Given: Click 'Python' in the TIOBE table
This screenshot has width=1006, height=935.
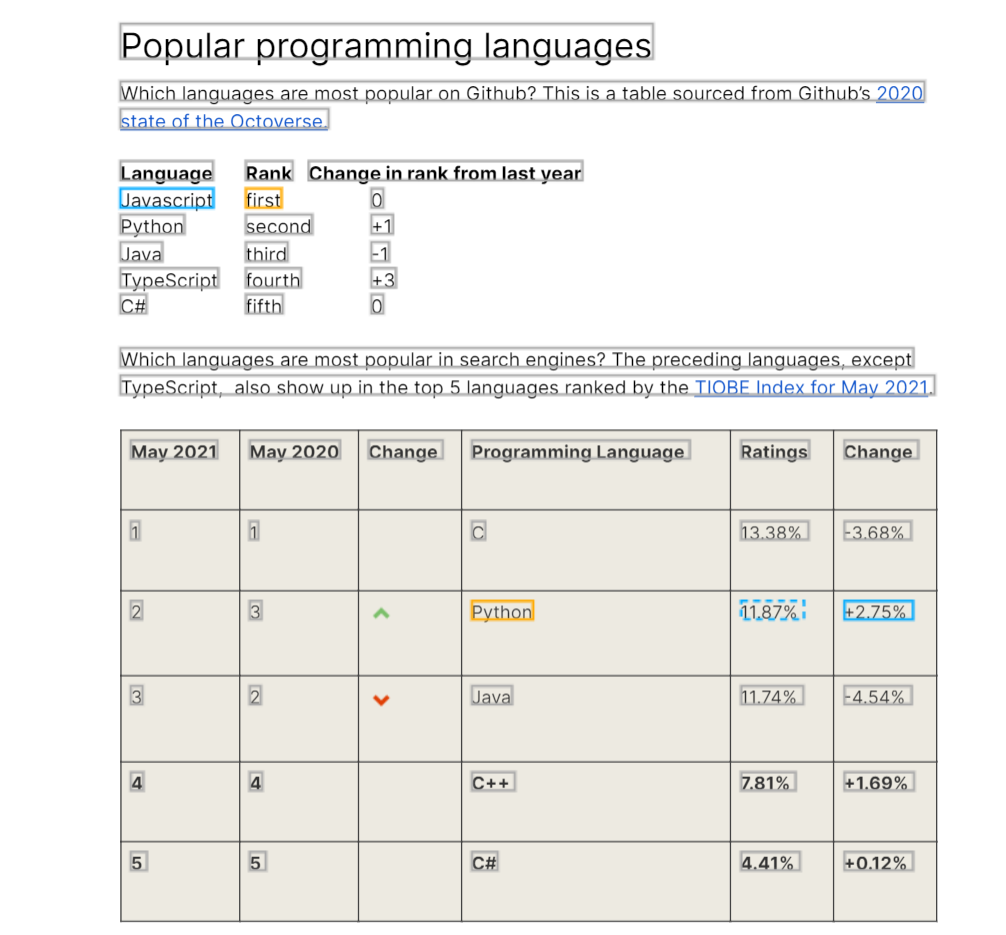Looking at the screenshot, I should click(x=502, y=611).
